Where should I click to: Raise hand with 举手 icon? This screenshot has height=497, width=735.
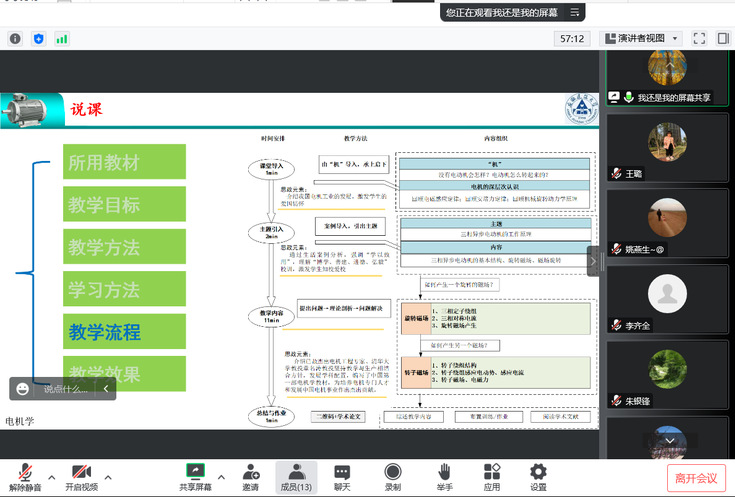click(444, 475)
